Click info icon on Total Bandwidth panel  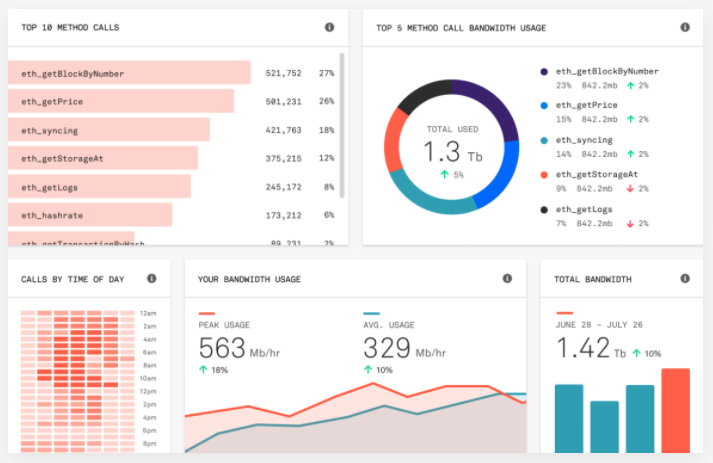[x=685, y=278]
